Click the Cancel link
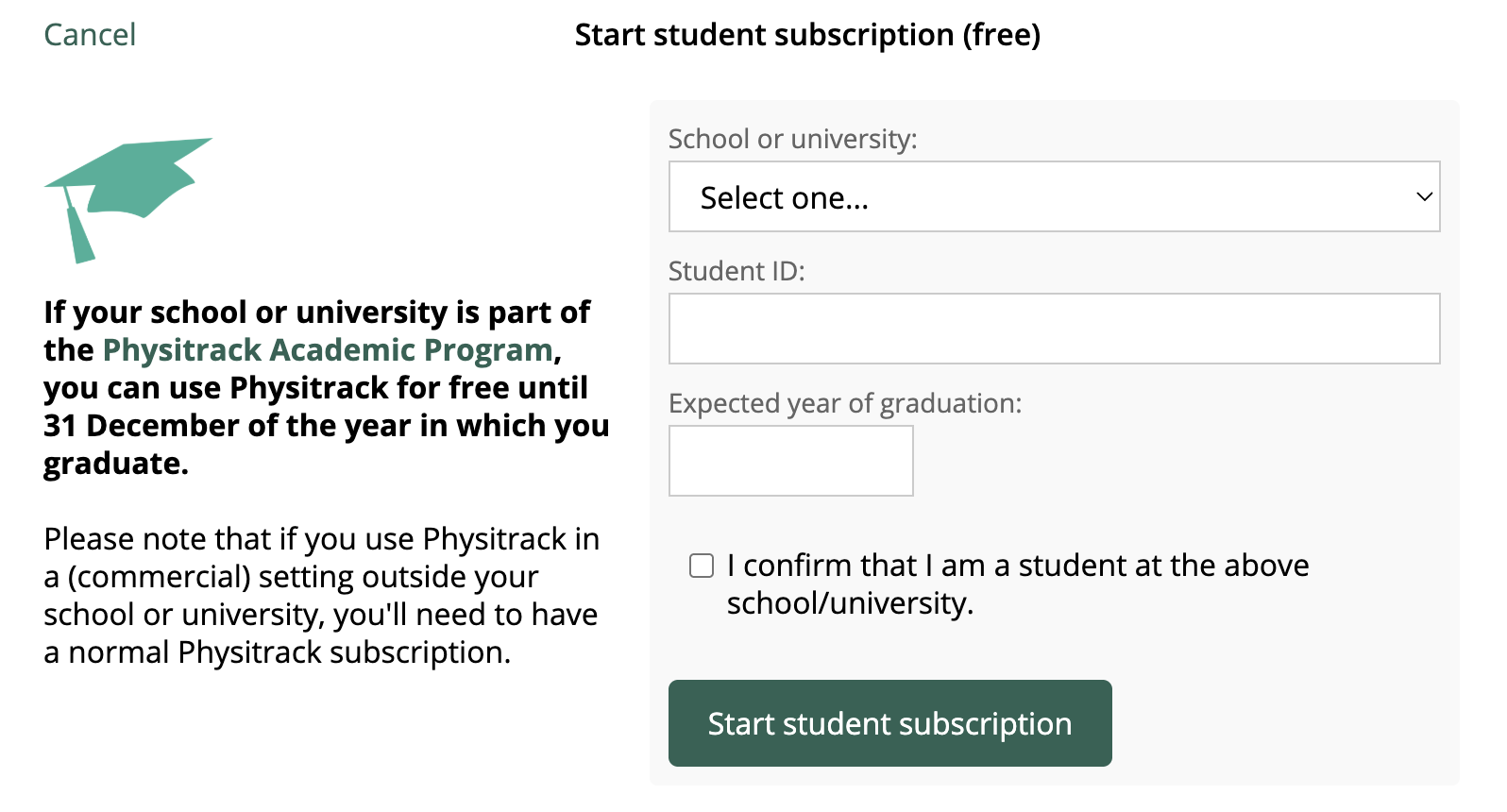Screen dimensions: 1507x812 pyautogui.click(x=90, y=35)
